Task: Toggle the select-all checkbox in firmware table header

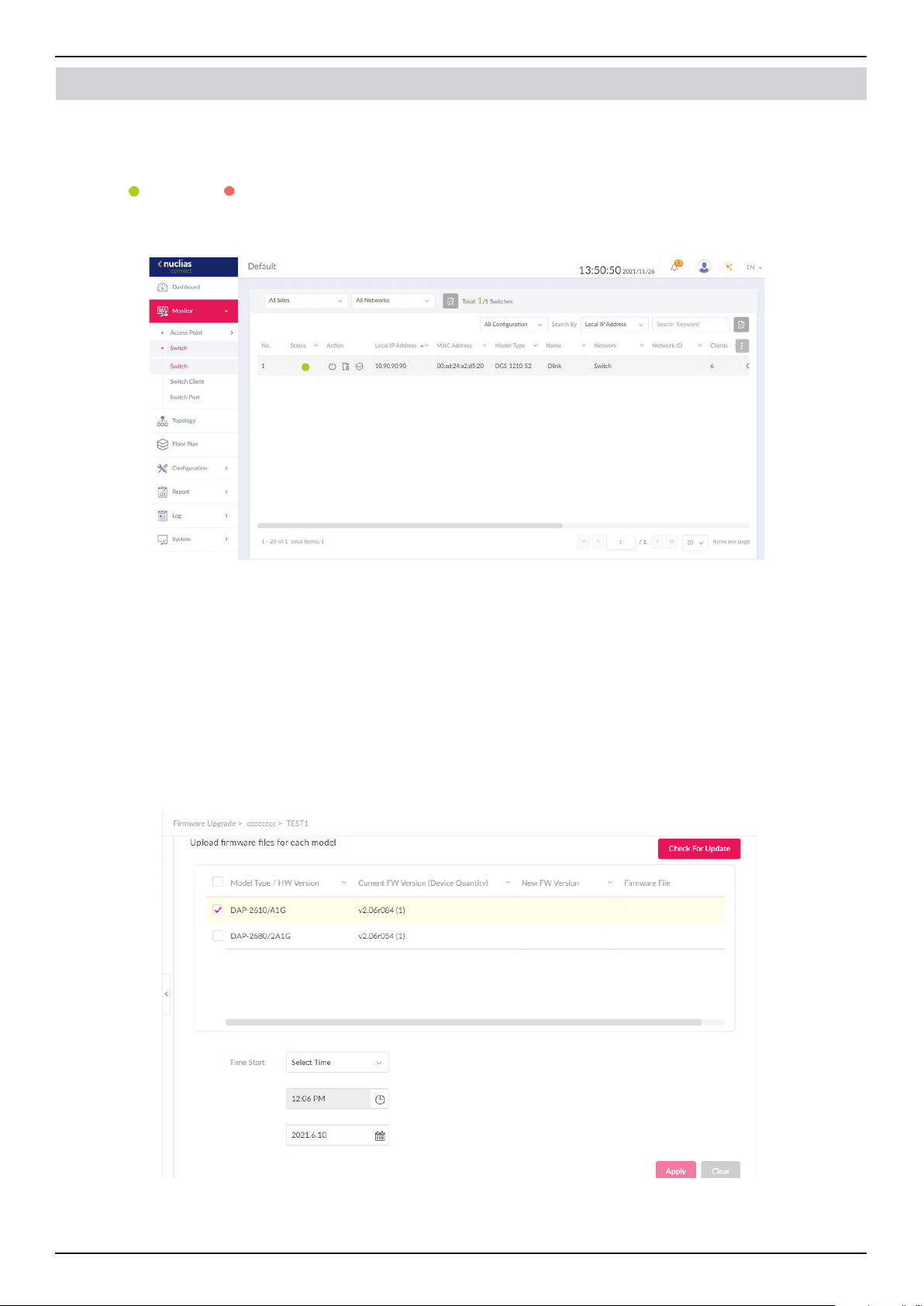Action: 218,882
